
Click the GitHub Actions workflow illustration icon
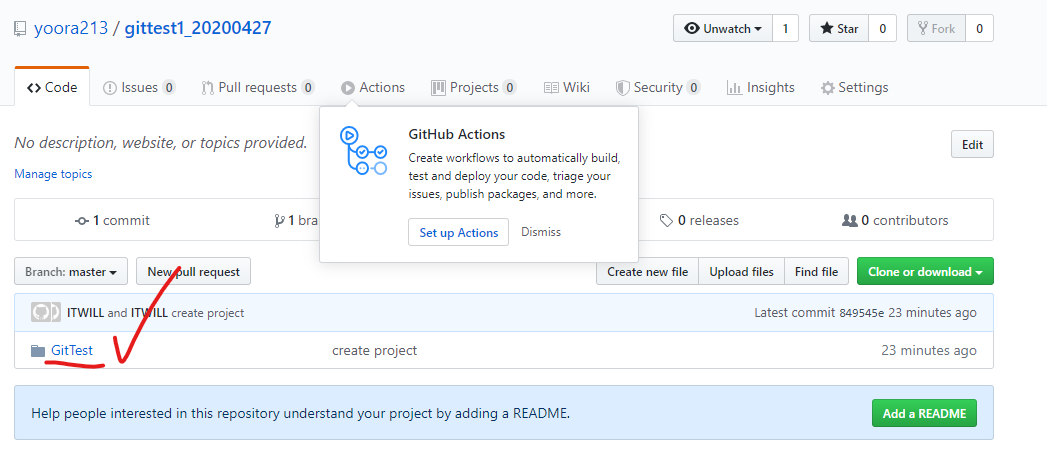pos(363,152)
